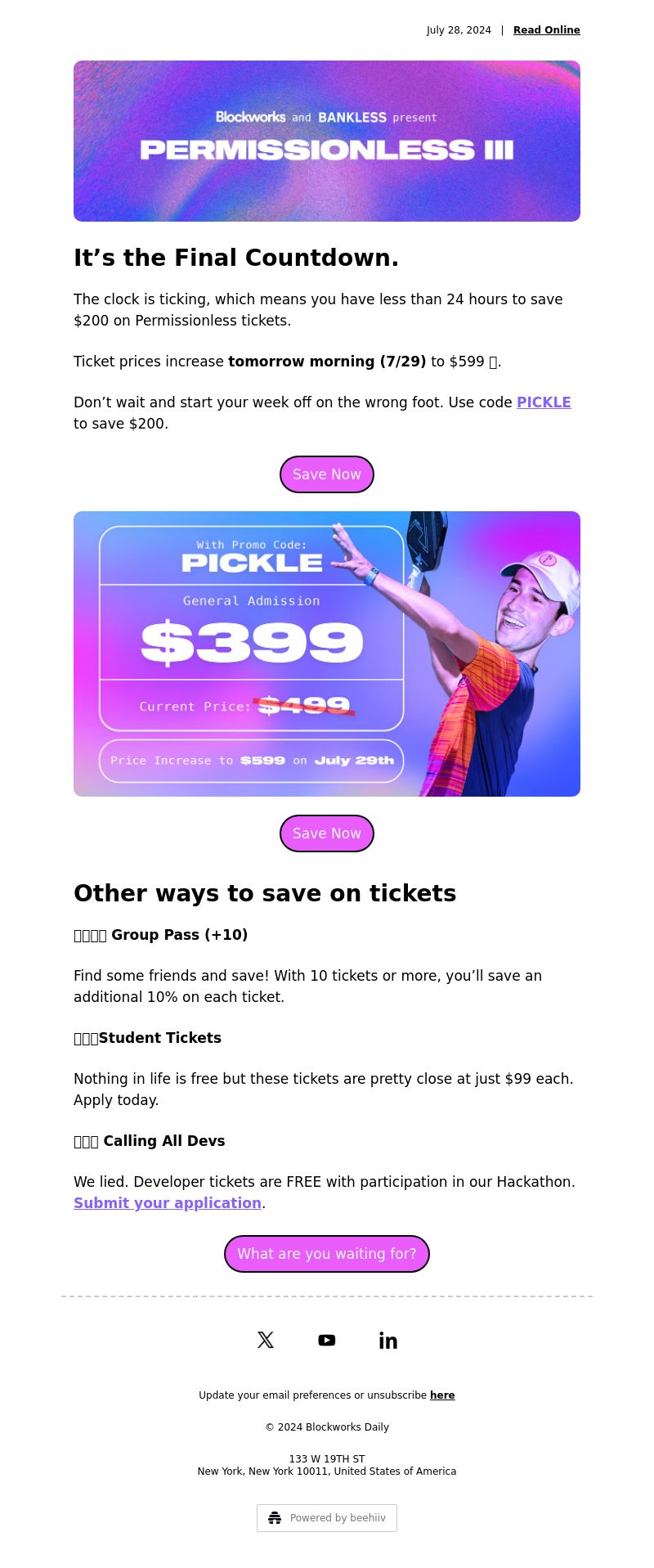Open the Powered by beehiiv badge

[327, 1518]
